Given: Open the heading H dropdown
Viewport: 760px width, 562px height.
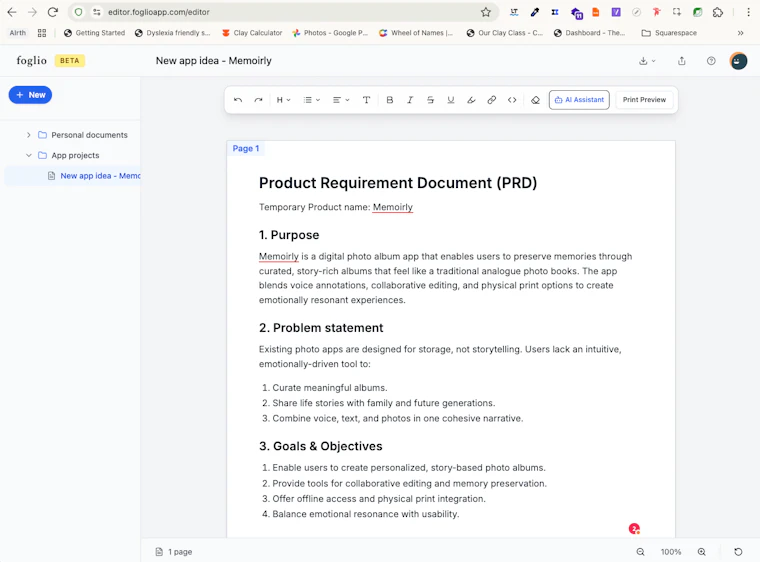Looking at the screenshot, I should click(x=284, y=100).
